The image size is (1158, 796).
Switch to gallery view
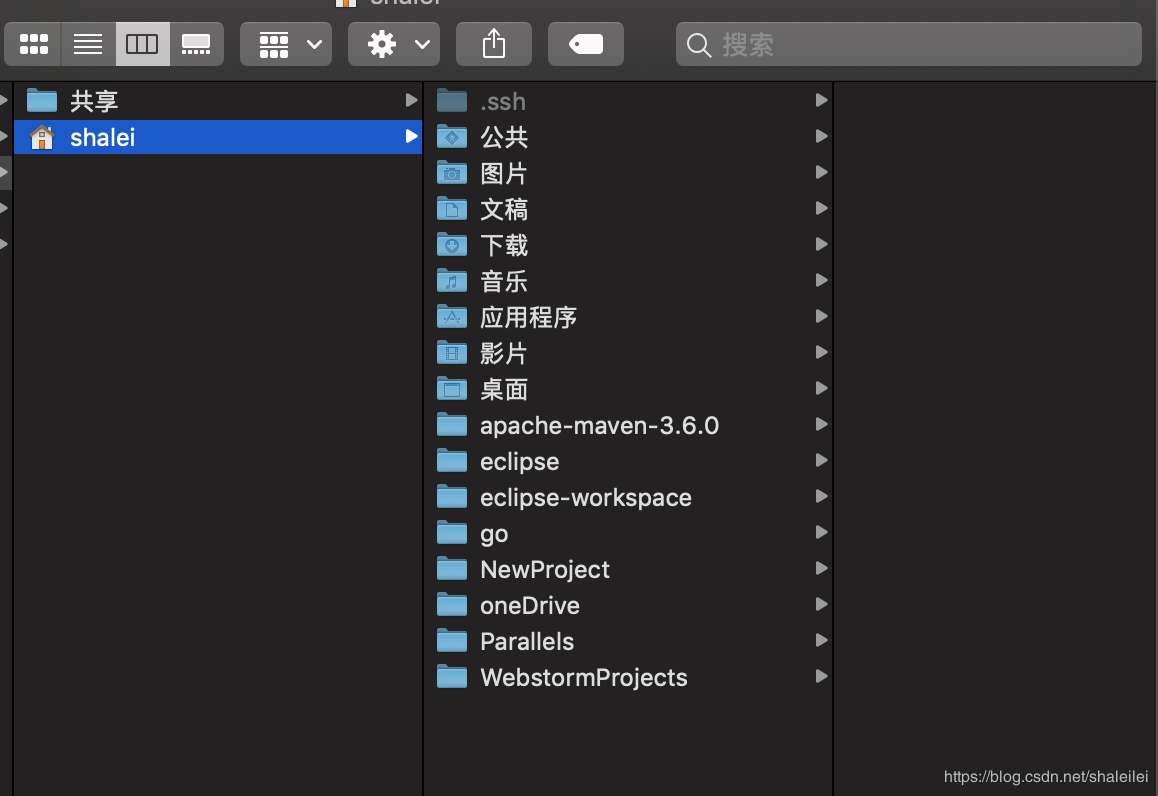(x=196, y=44)
